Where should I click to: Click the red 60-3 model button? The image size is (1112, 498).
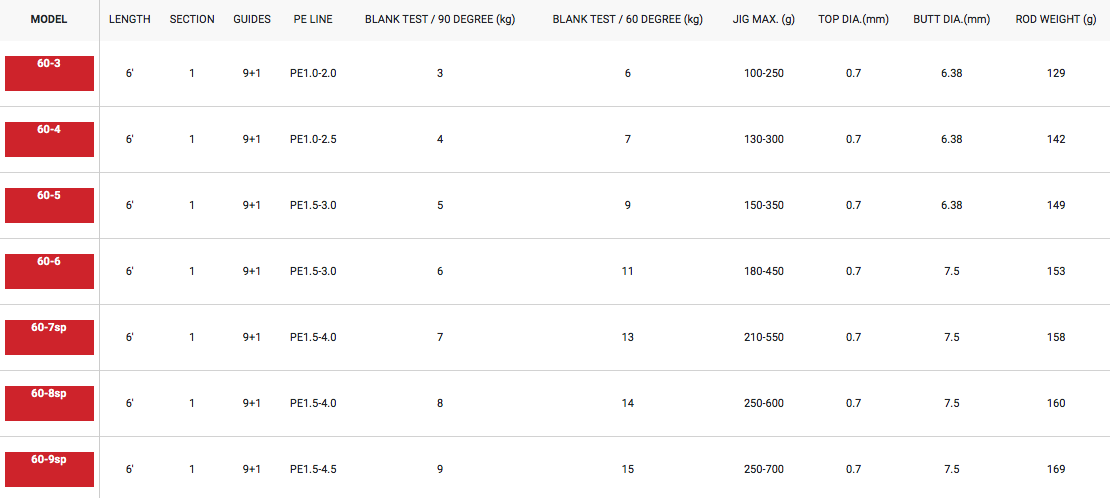(50, 74)
